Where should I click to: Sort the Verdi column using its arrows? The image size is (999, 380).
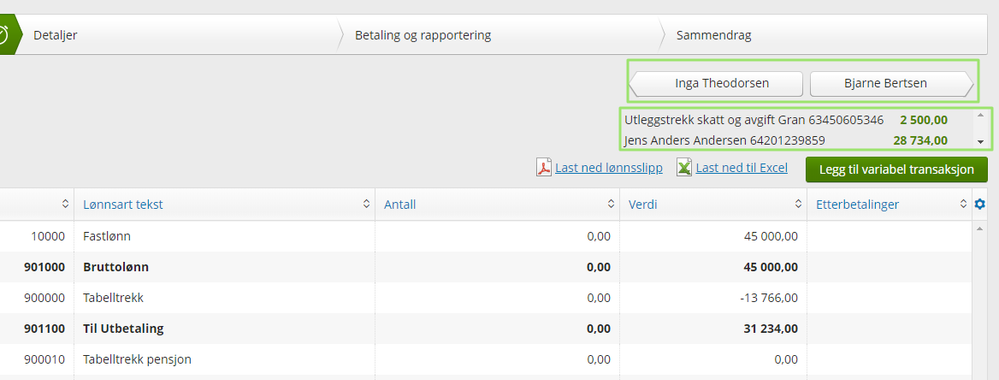click(798, 204)
